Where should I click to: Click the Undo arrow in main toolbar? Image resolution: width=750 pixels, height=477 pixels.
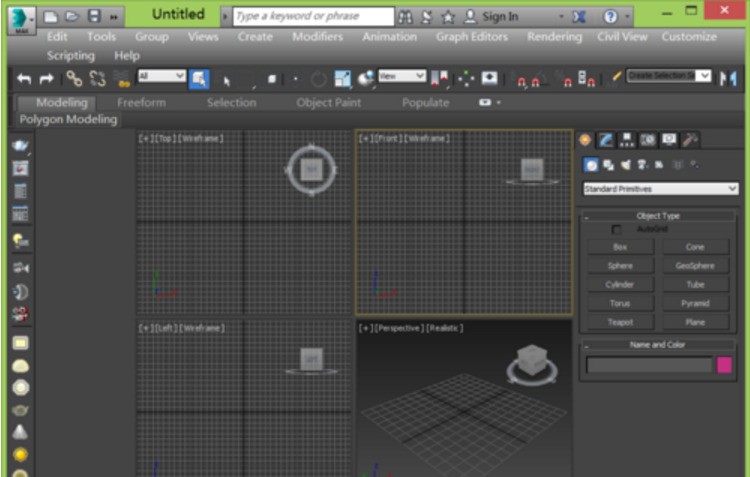pos(24,78)
